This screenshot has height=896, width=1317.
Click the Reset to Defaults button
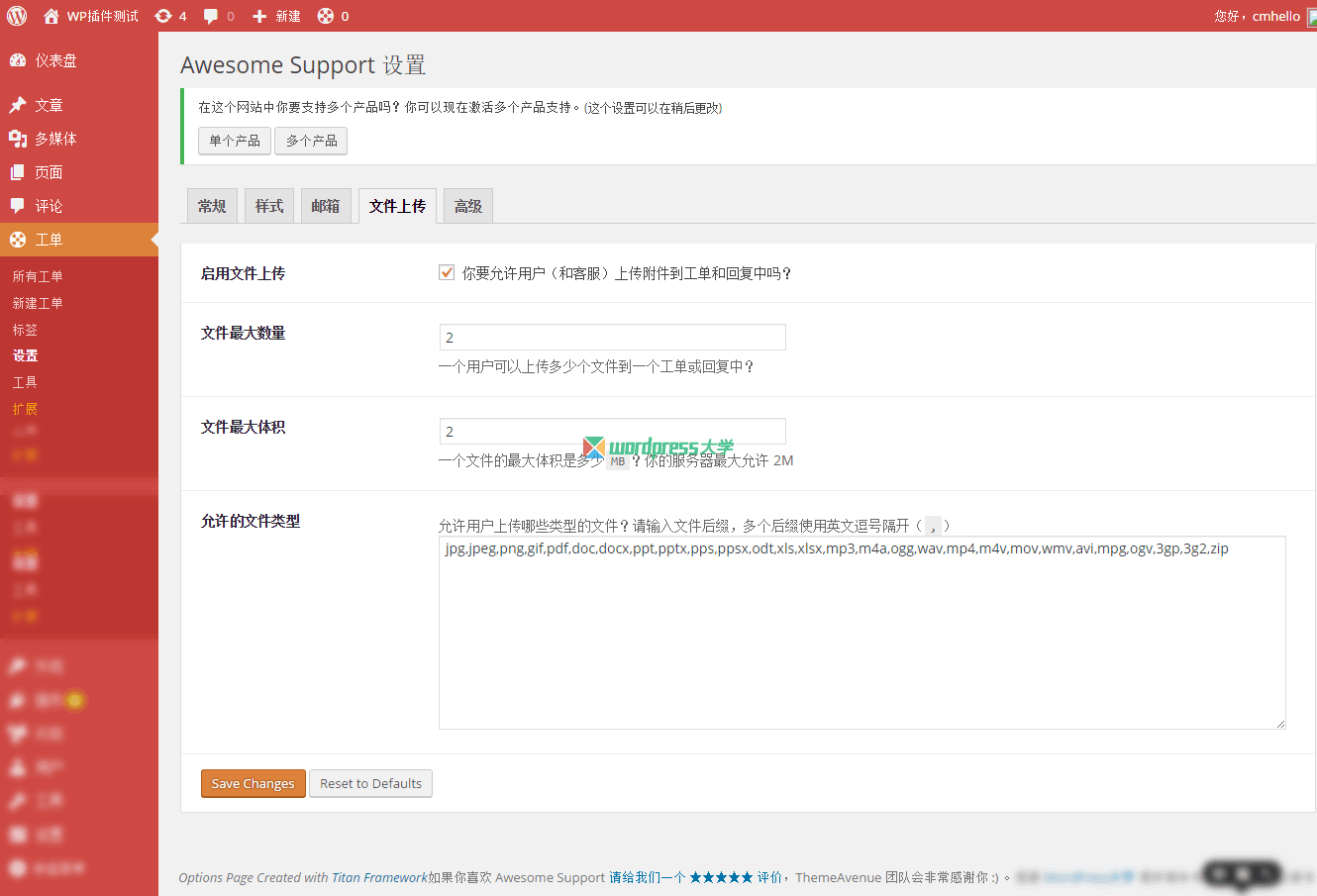click(370, 783)
